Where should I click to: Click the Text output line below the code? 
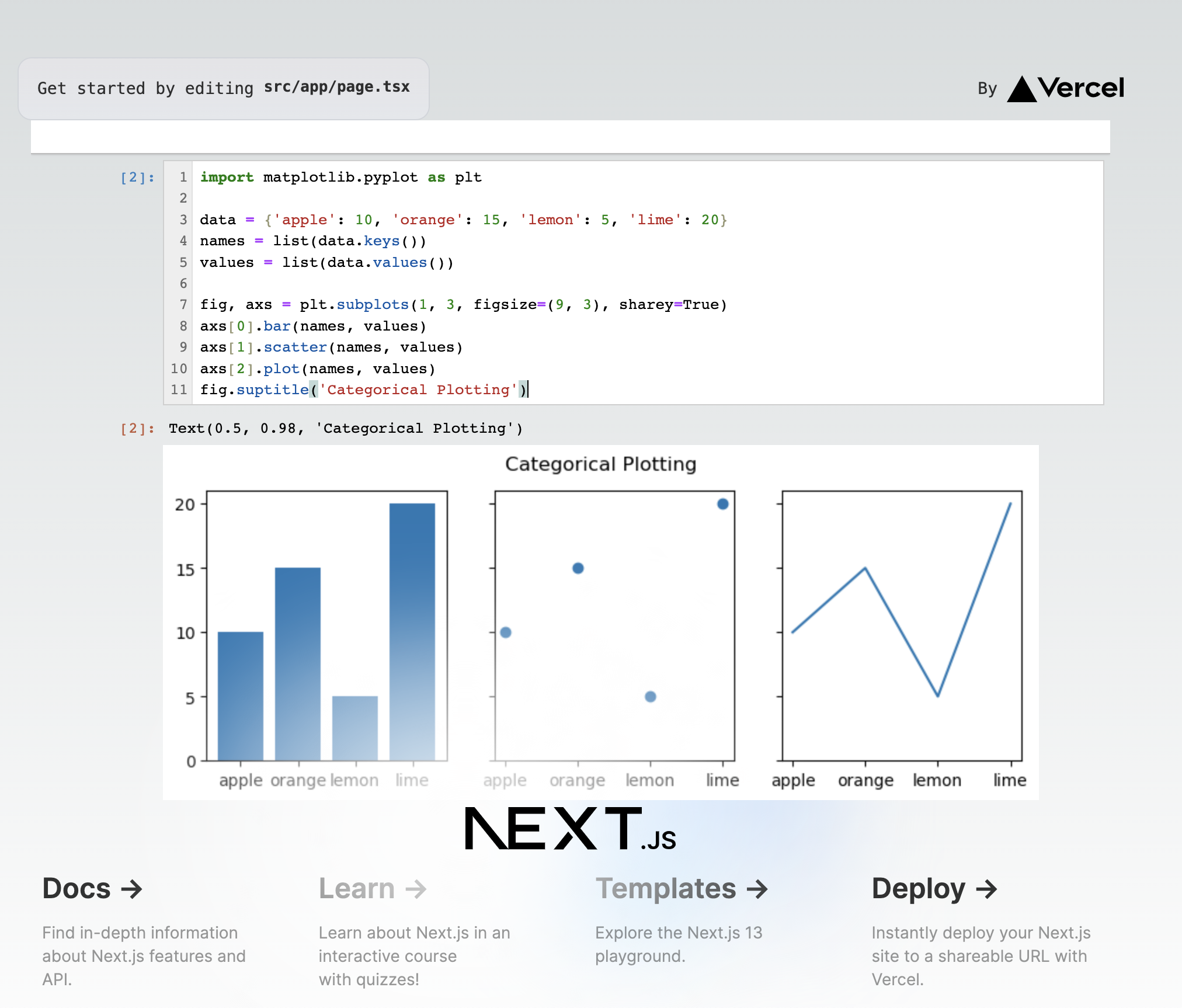(x=346, y=429)
